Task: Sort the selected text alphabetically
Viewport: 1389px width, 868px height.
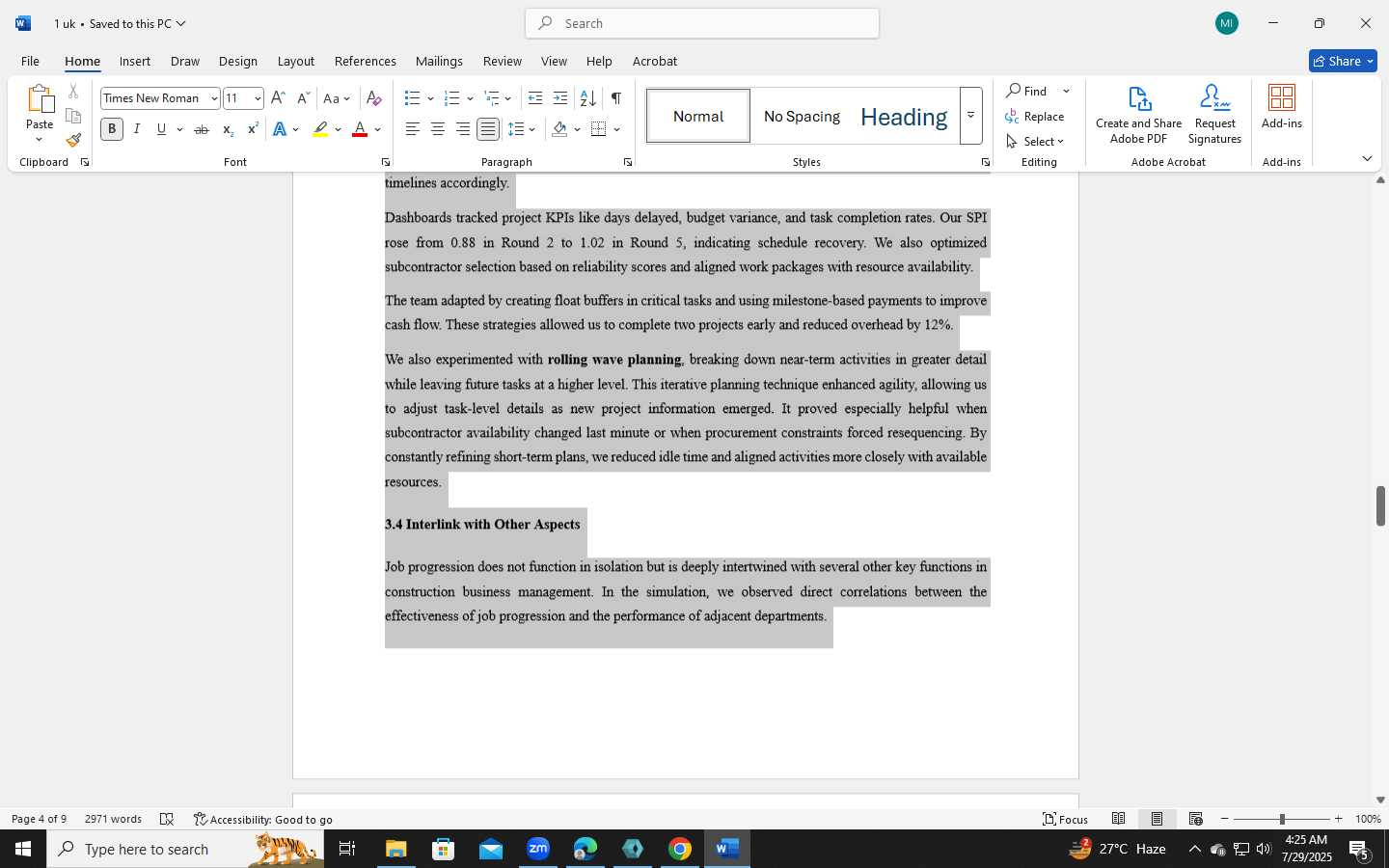Action: click(587, 98)
